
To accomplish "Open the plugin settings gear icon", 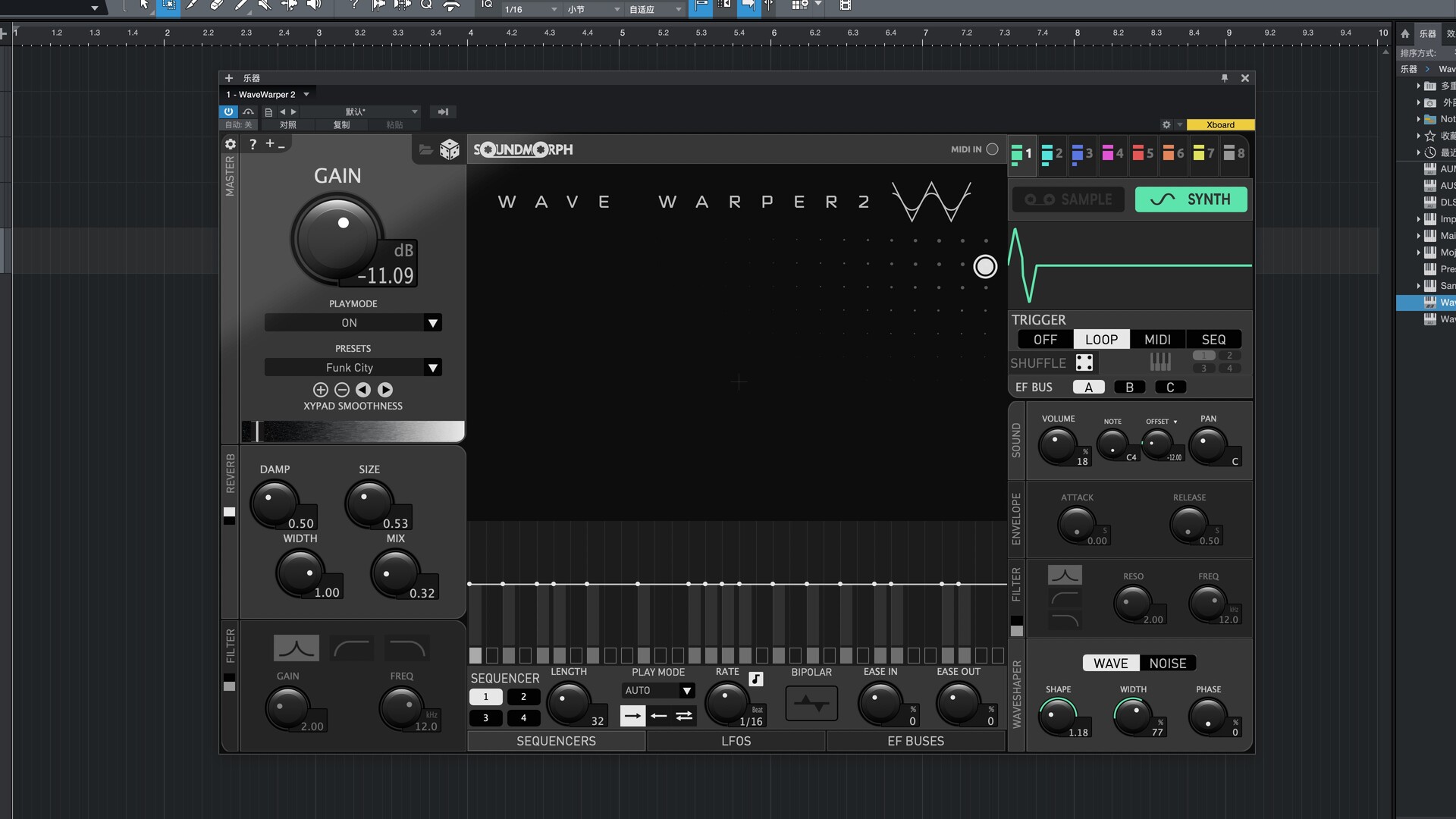I will pyautogui.click(x=231, y=144).
